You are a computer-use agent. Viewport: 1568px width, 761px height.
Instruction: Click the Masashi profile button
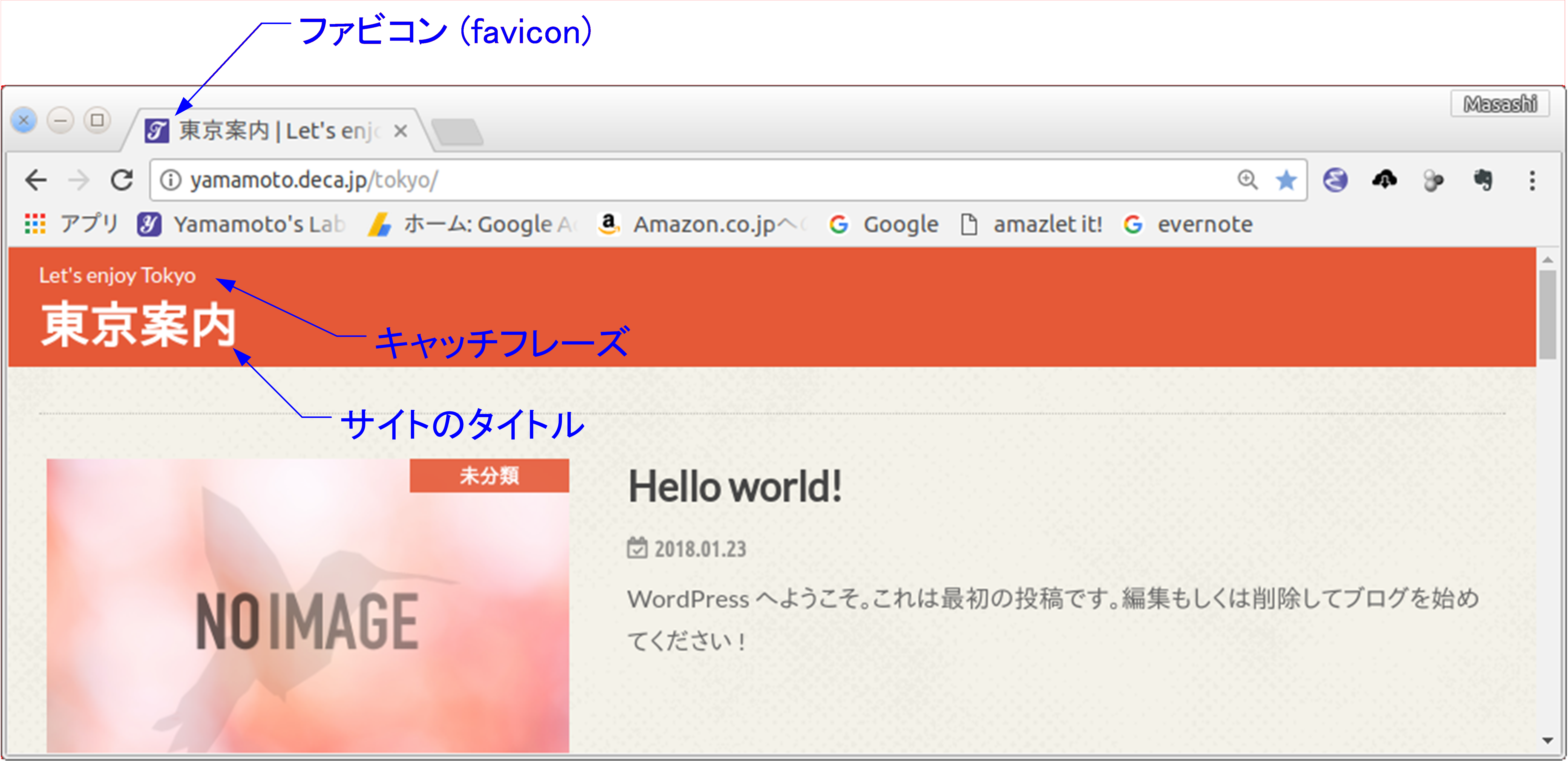click(x=1500, y=104)
